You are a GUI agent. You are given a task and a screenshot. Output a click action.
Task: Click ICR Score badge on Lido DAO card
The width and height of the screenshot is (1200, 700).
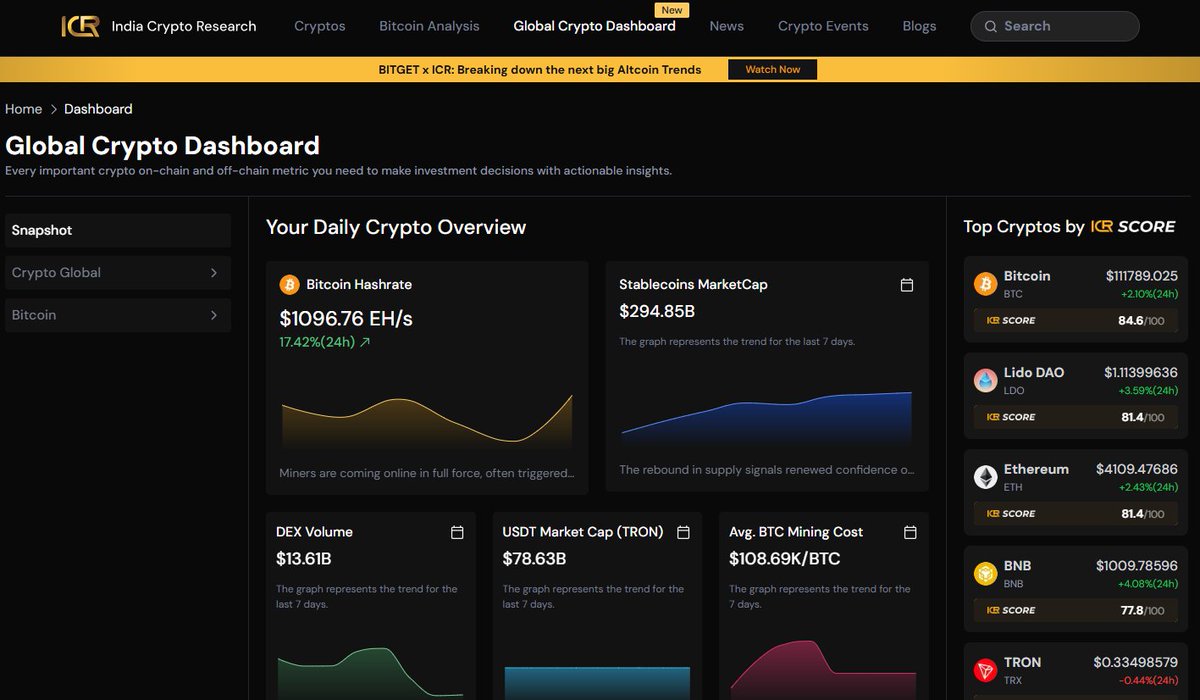tap(1011, 417)
